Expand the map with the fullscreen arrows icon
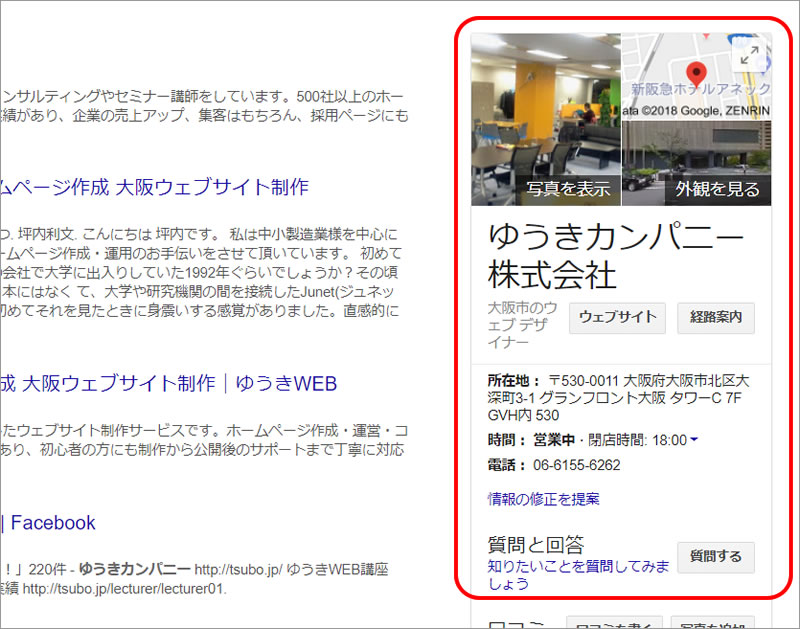This screenshot has width=800, height=629. (x=749, y=55)
